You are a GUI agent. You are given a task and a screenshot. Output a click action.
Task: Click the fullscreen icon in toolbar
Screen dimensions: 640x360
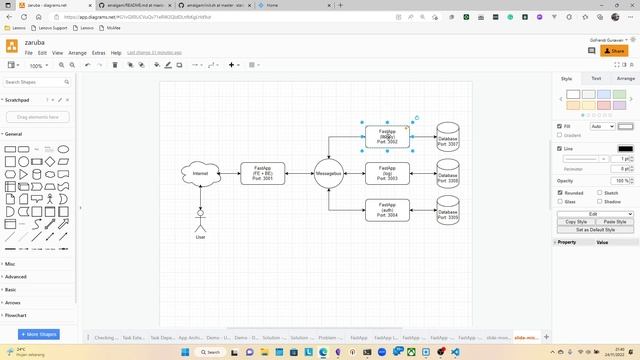tap(617, 65)
